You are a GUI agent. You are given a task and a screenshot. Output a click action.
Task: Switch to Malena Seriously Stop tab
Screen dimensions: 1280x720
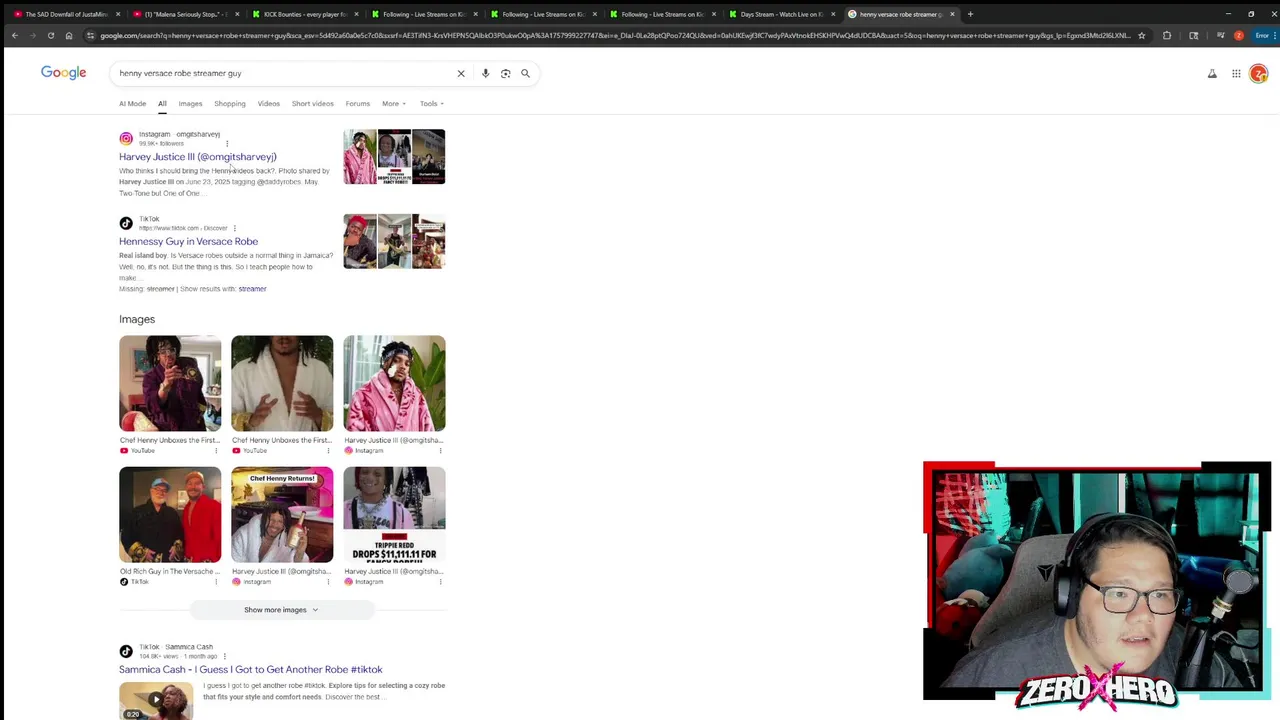pyautogui.click(x=185, y=14)
